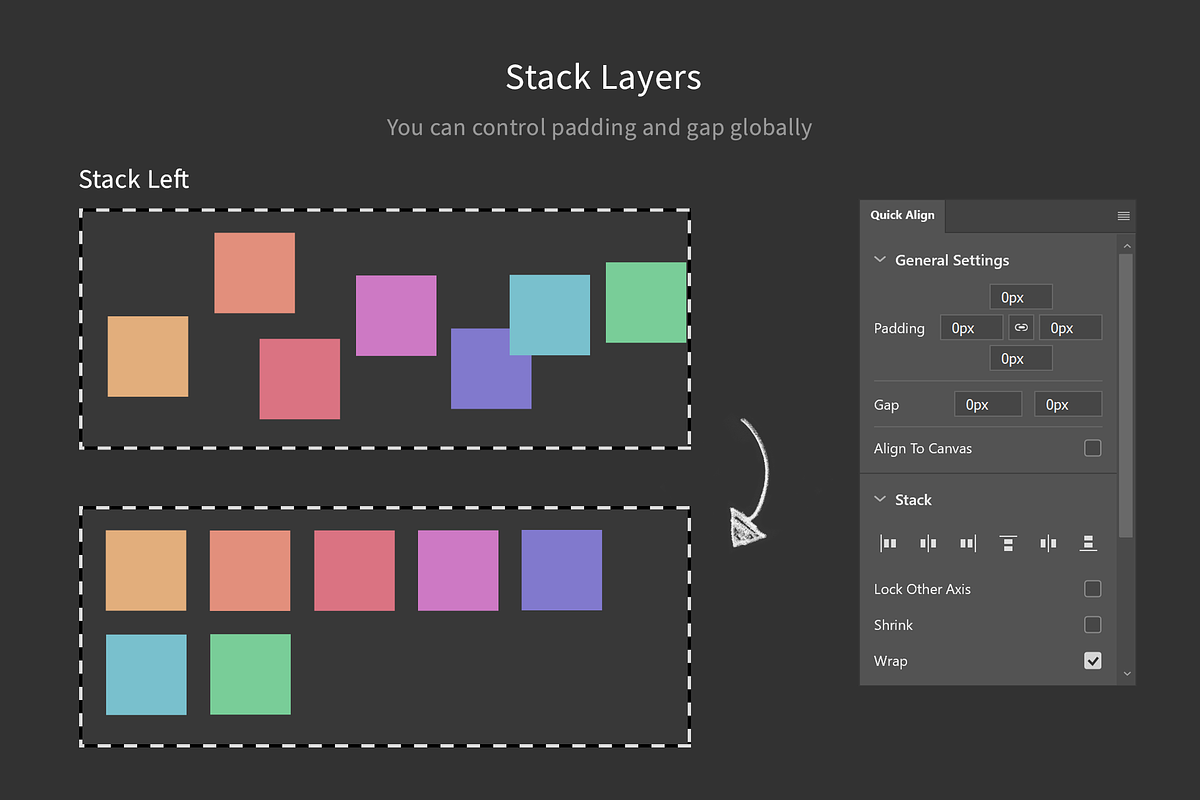This screenshot has height=800, width=1200.
Task: Click the first Gap value field
Action: click(988, 403)
